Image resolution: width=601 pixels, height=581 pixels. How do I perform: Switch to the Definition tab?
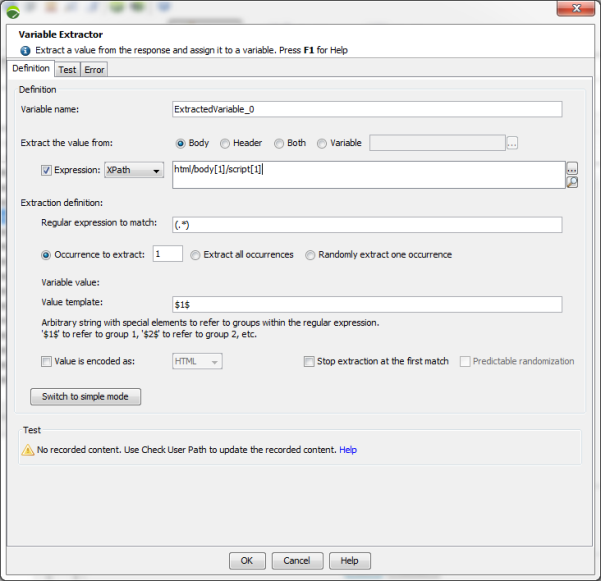tap(31, 68)
